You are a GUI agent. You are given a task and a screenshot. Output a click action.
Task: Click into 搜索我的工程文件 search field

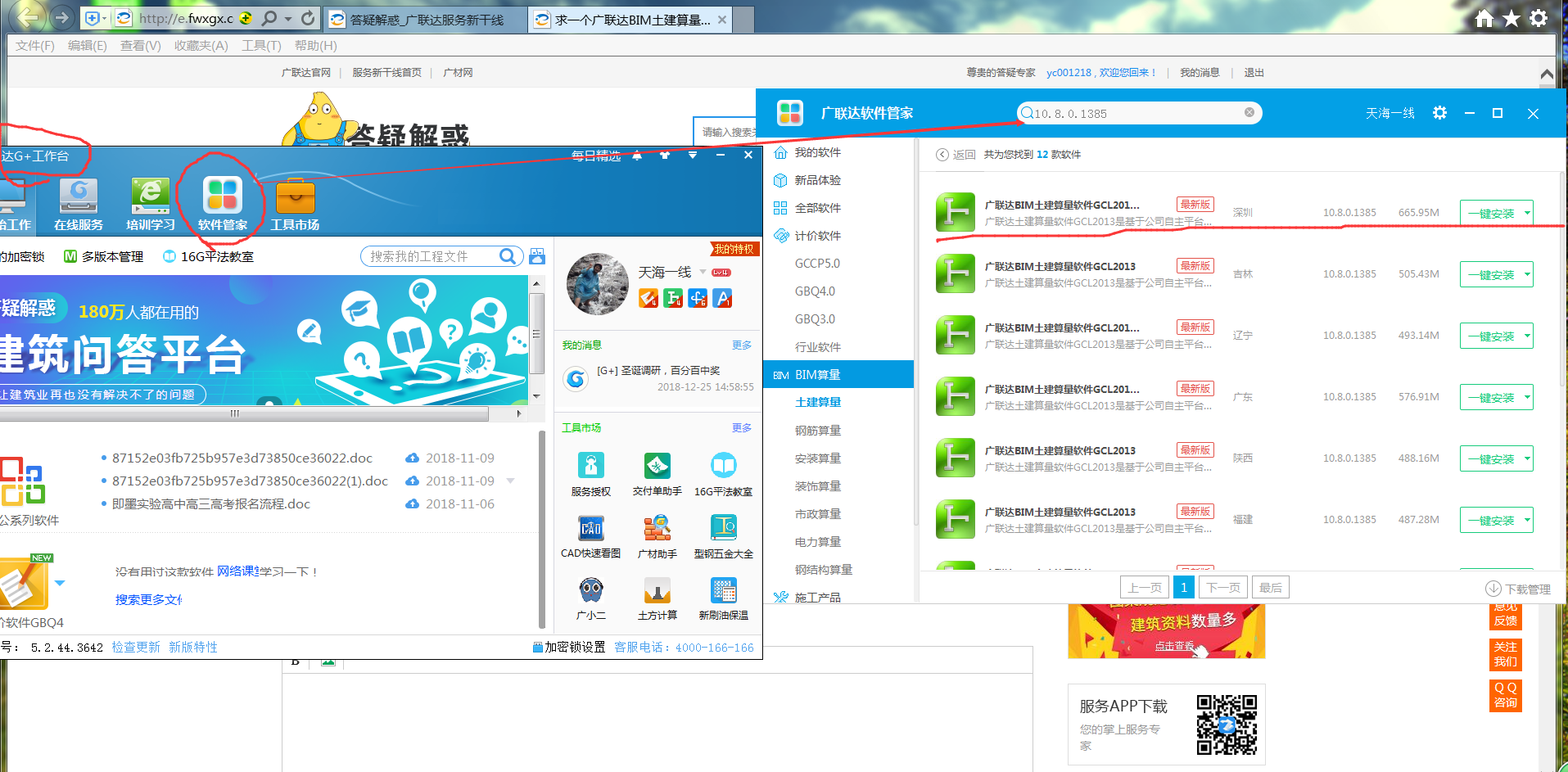point(430,256)
